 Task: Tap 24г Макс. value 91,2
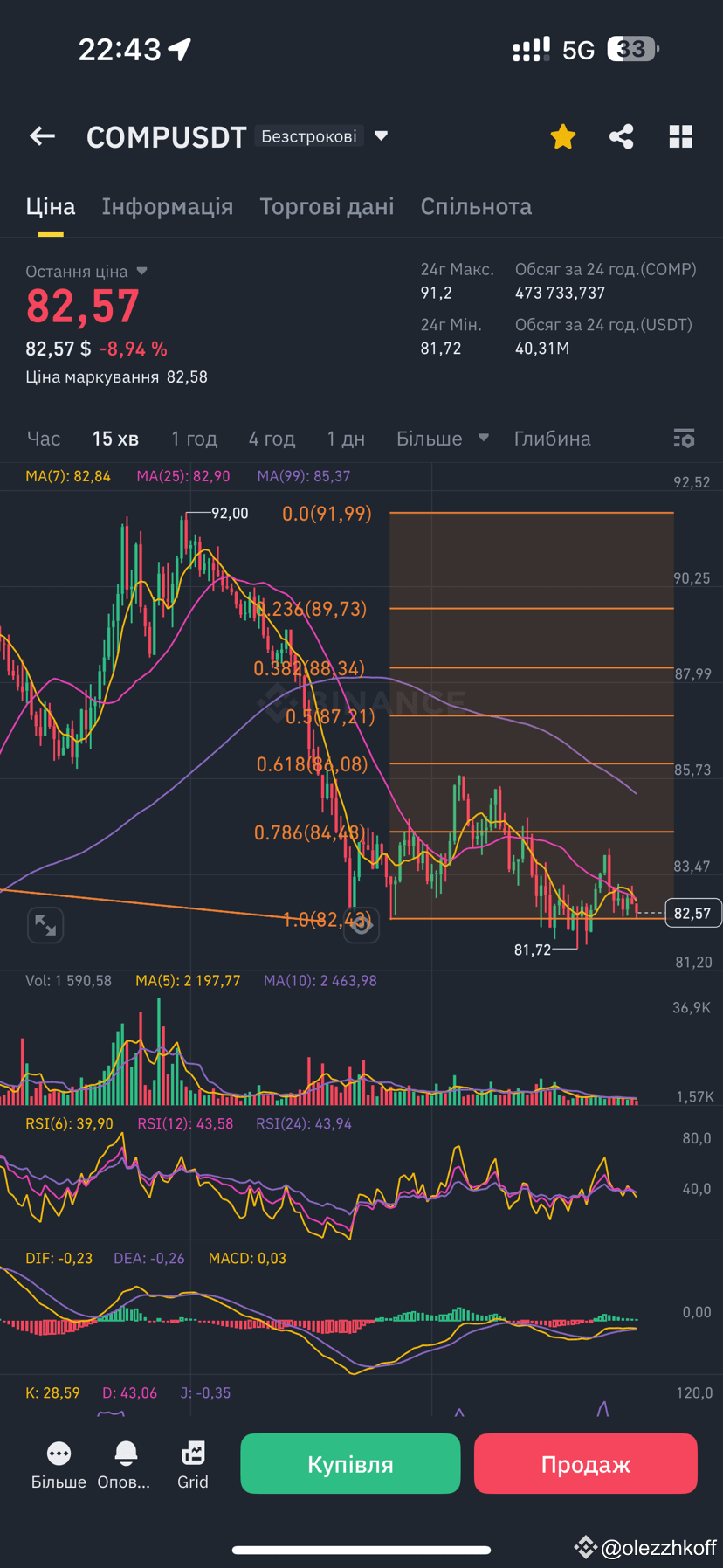pyautogui.click(x=437, y=293)
